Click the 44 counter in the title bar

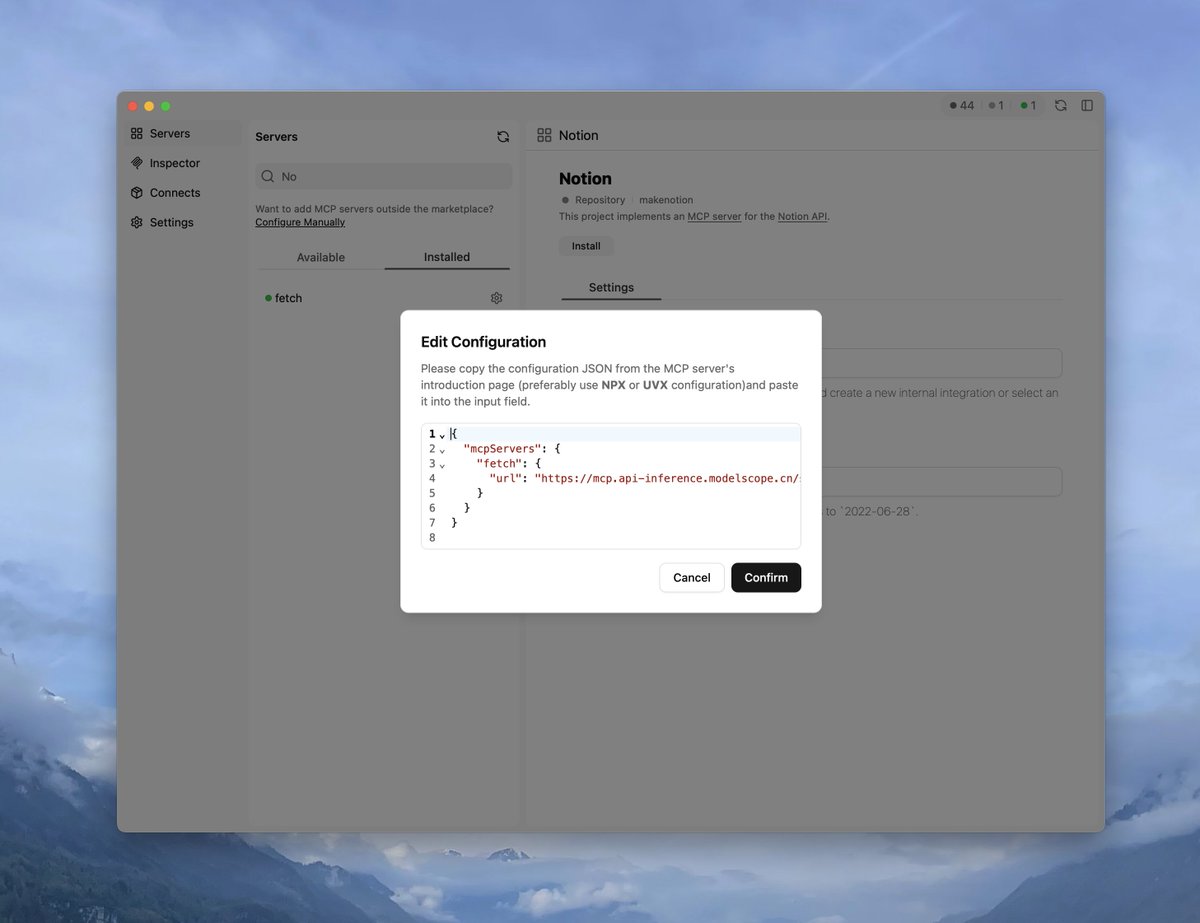coord(961,104)
